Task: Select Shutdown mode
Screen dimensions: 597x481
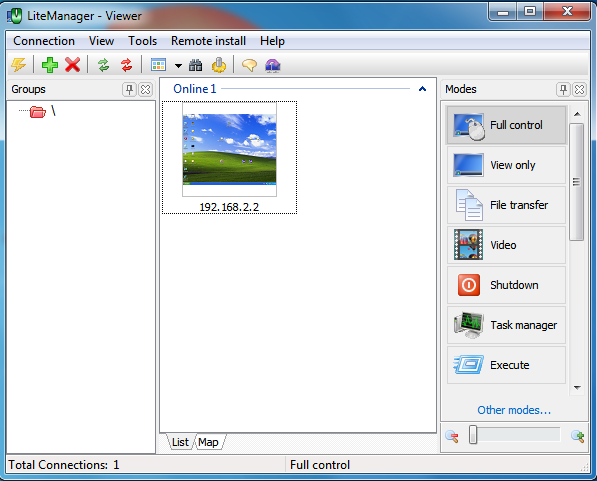Action: pos(506,285)
